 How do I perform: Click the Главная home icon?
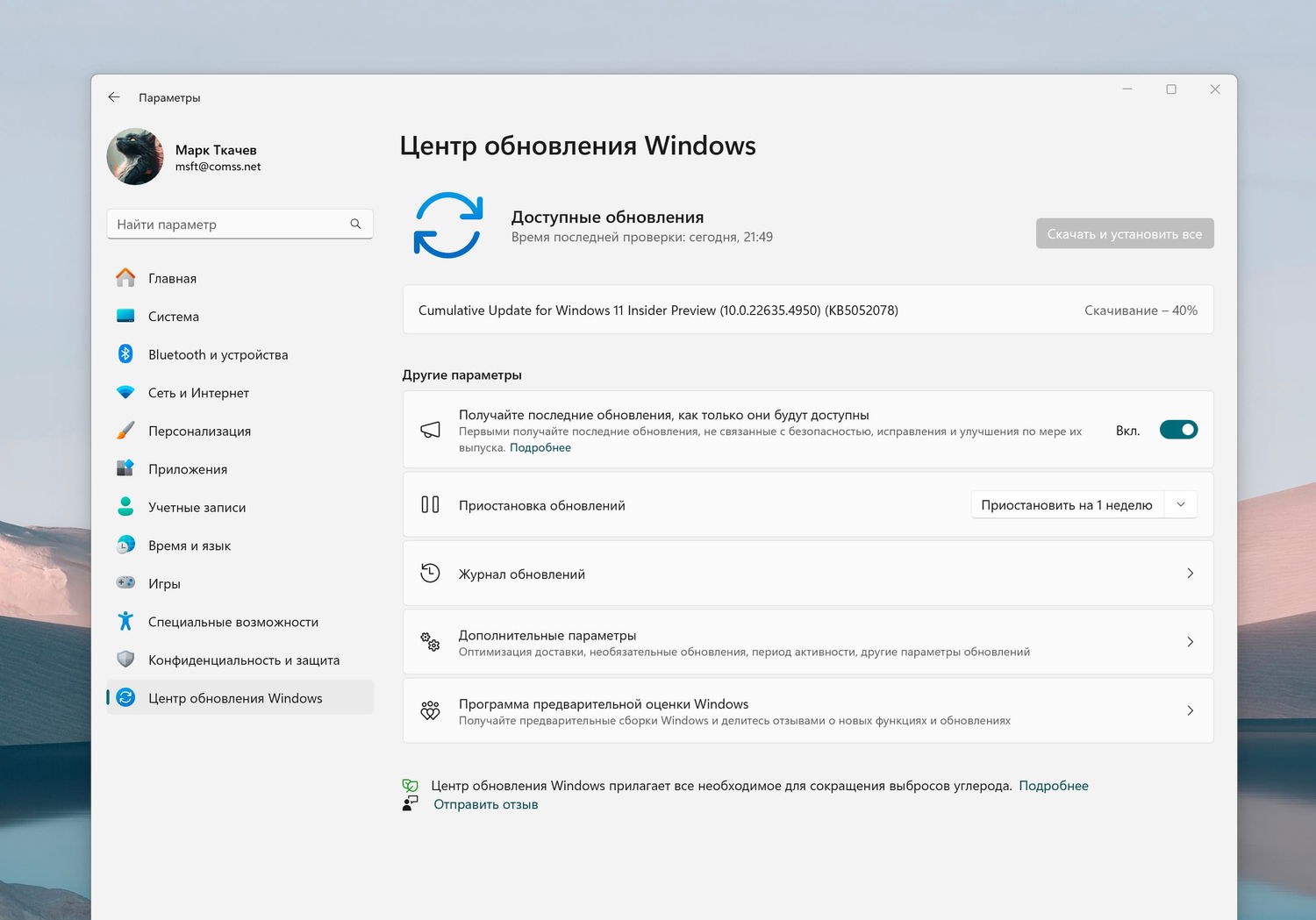[125, 278]
